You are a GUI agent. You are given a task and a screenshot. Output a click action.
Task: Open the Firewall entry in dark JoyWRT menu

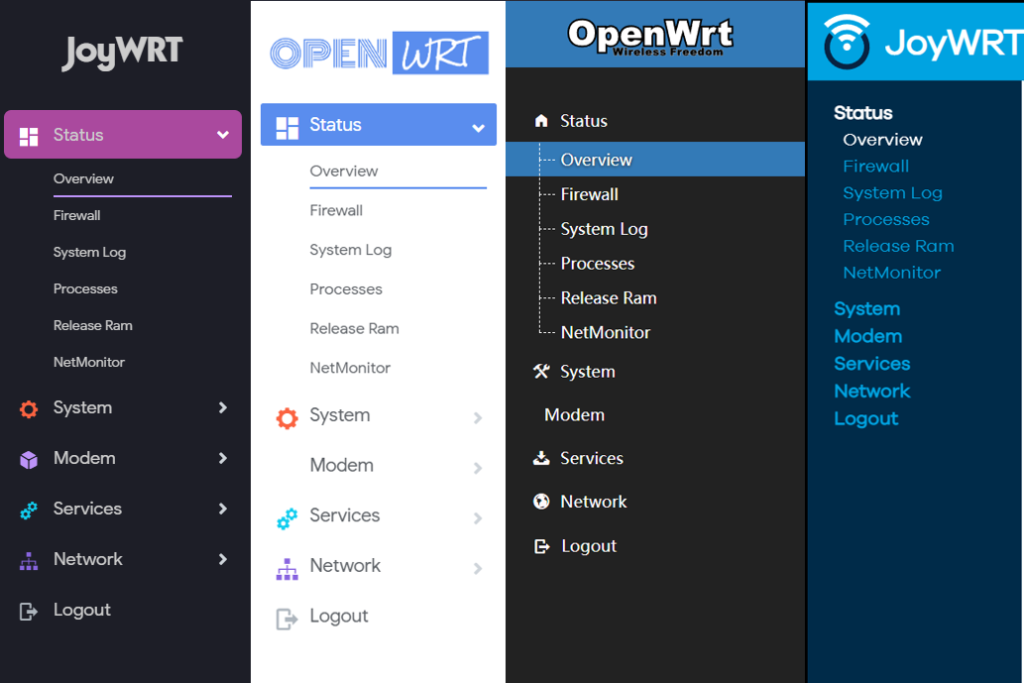pos(77,215)
